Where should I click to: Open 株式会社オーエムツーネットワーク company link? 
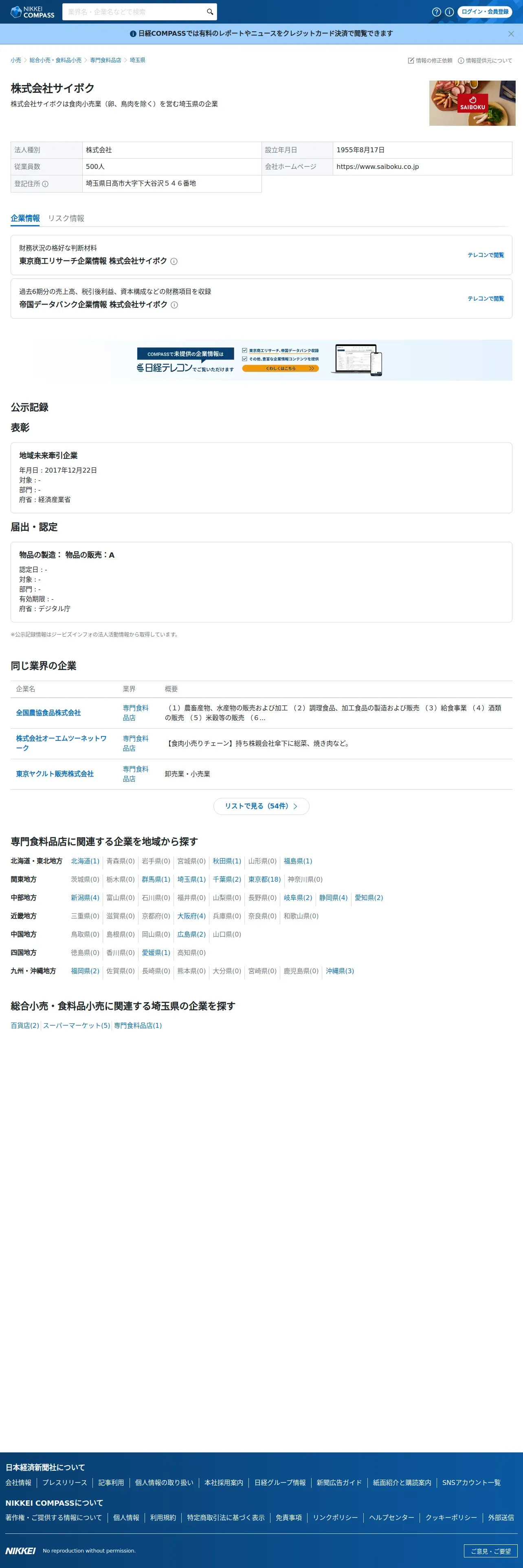point(61,743)
